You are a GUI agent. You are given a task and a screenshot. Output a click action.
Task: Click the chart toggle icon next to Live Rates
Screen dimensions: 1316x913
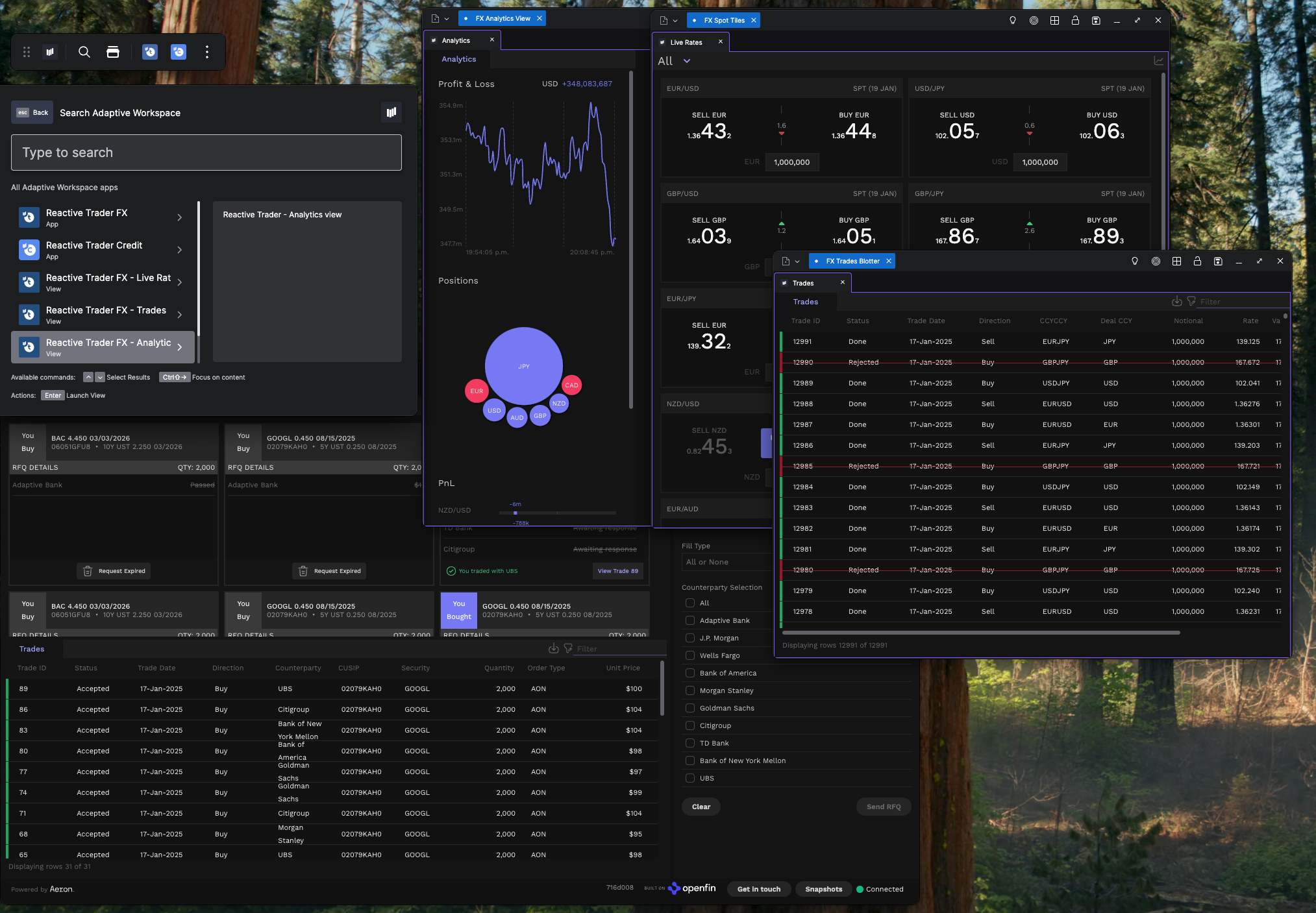(1160, 60)
